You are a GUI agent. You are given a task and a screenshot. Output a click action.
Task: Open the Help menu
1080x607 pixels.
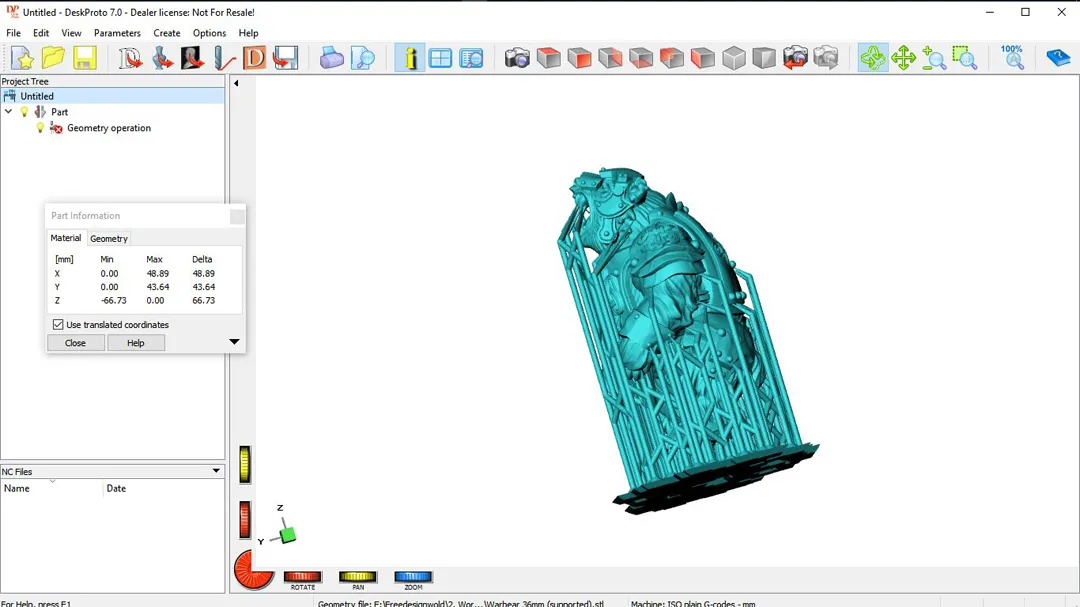249,33
